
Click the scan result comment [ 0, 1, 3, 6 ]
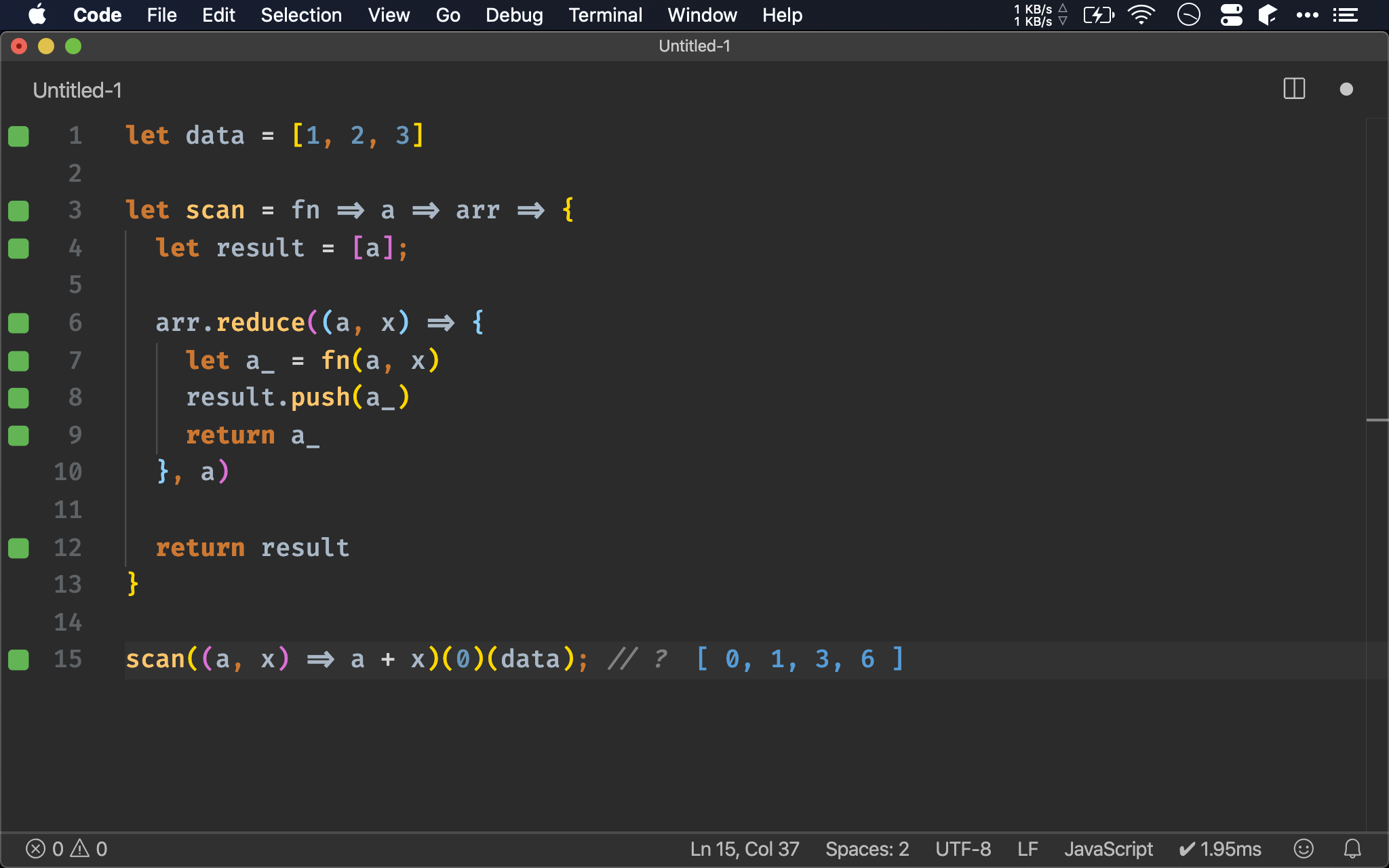(x=800, y=659)
